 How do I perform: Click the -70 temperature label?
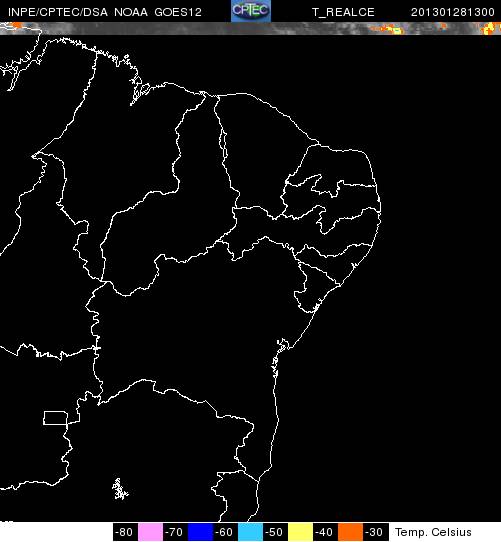coord(175,532)
